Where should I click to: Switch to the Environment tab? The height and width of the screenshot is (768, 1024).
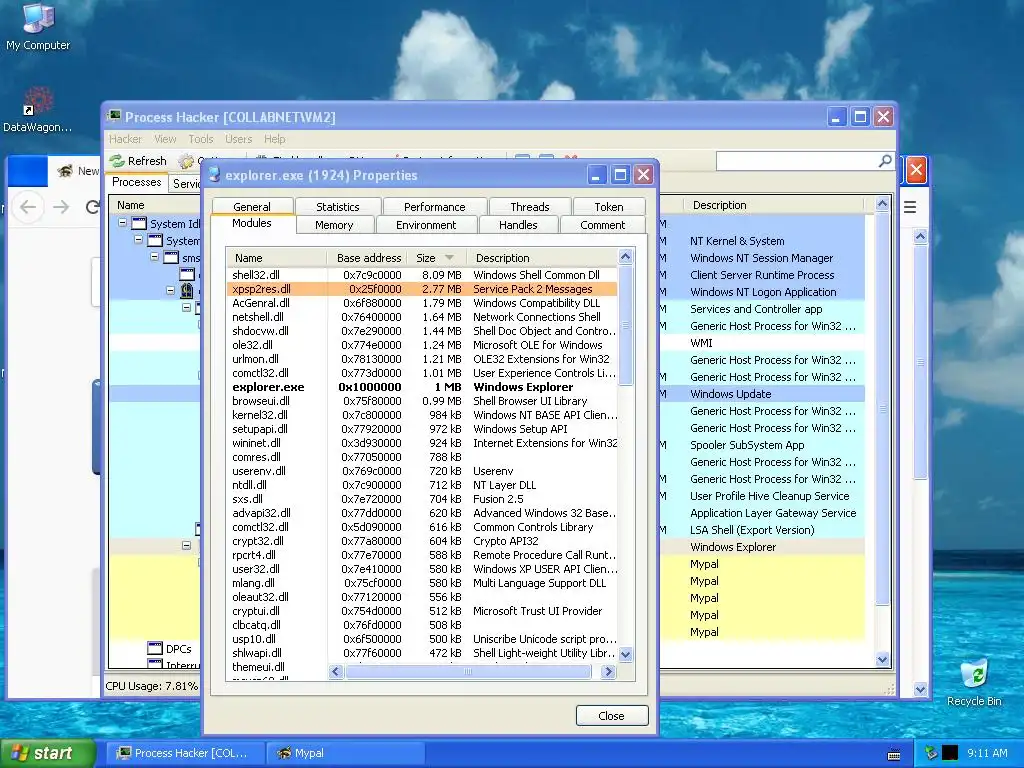tap(426, 225)
